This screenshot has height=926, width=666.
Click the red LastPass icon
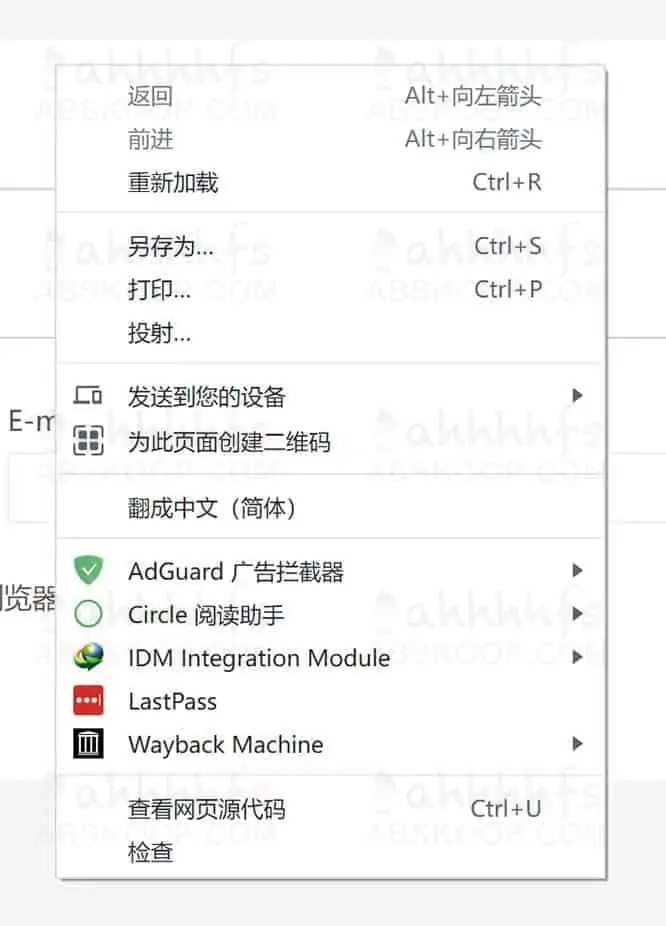89,701
